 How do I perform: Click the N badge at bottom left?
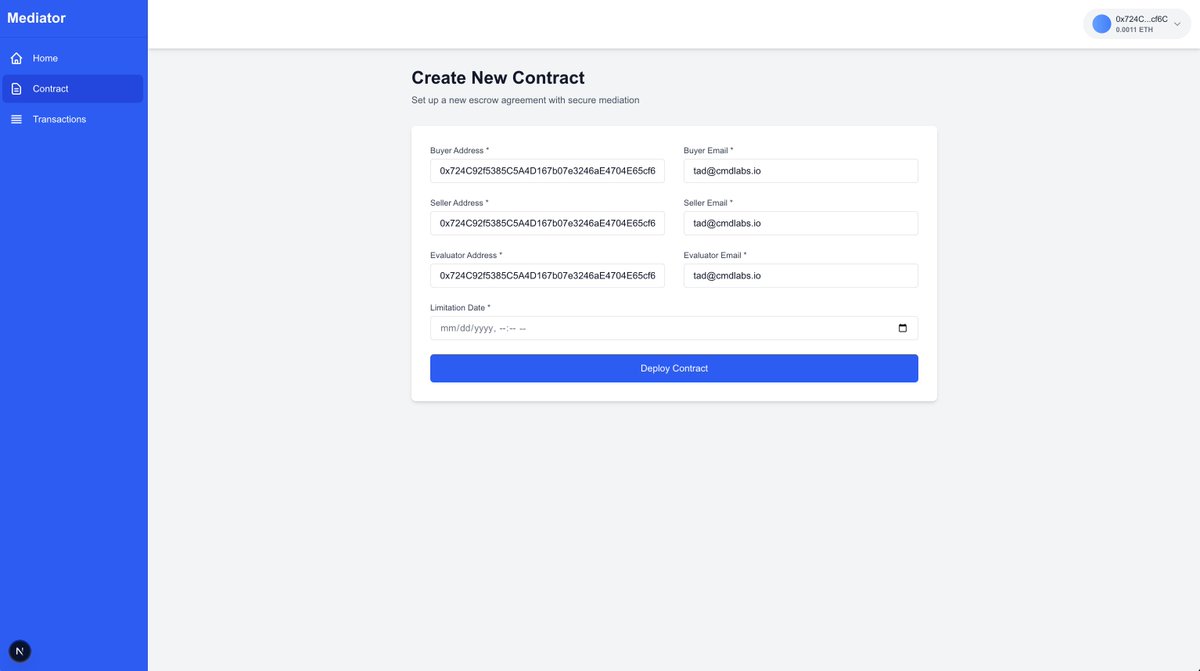pos(17,649)
